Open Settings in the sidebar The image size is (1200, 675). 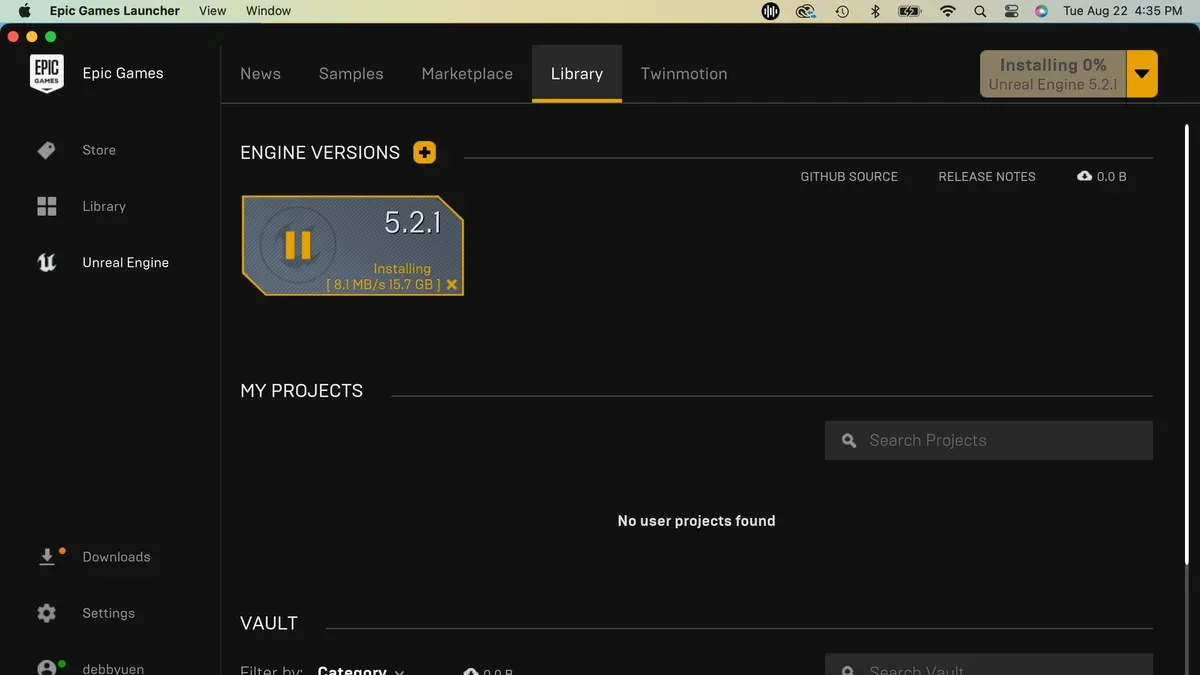108,613
